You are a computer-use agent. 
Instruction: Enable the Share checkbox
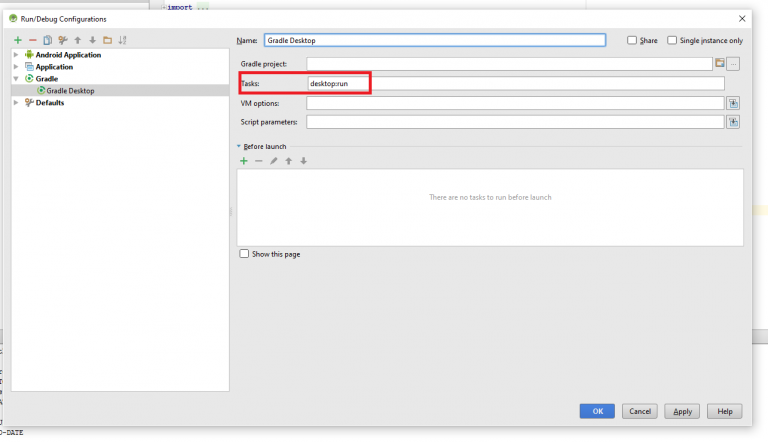[x=631, y=41]
